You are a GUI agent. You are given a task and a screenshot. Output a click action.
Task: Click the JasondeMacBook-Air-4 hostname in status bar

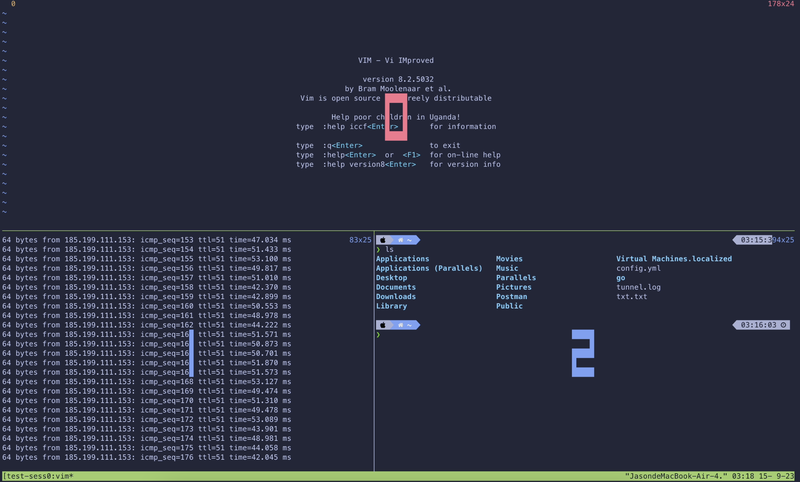(x=682, y=476)
